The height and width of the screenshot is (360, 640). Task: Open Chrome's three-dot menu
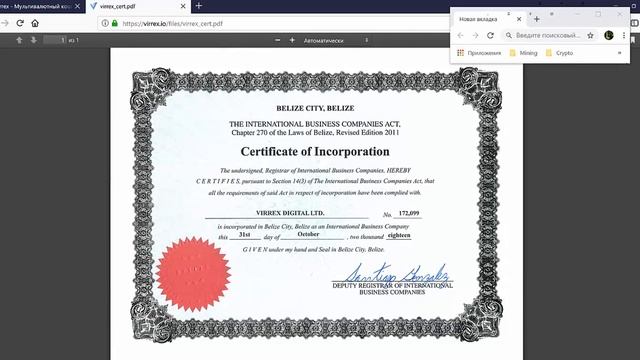click(624, 36)
